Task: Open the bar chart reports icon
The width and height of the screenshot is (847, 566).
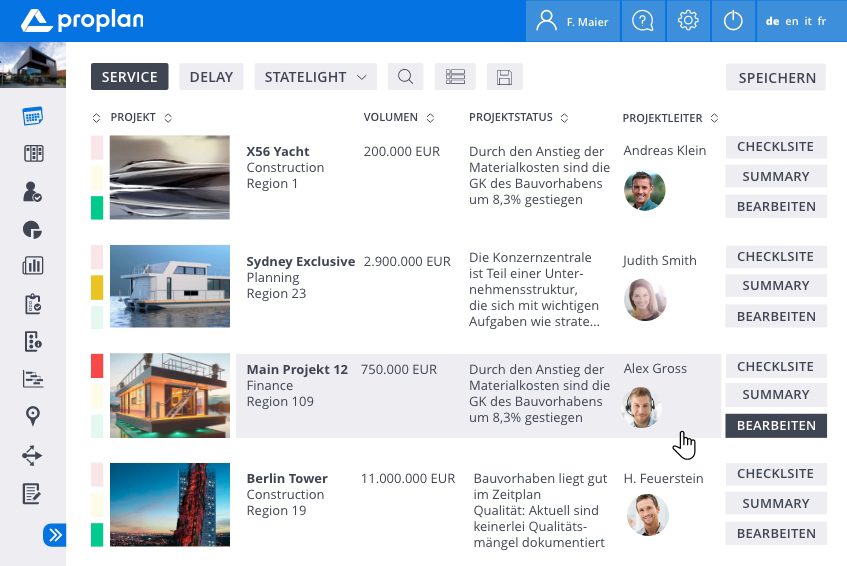Action: tap(32, 266)
